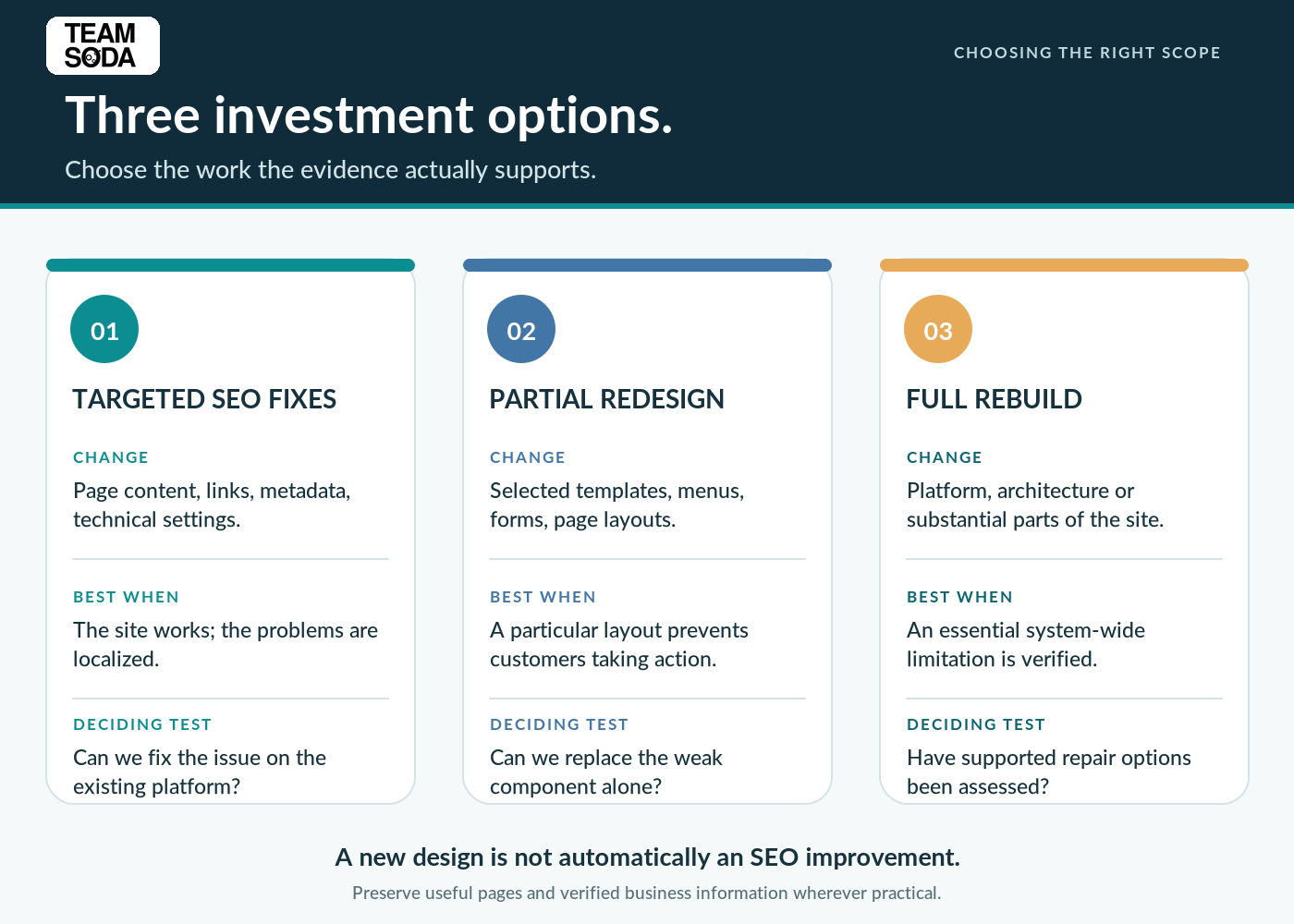Click the 'Three investment options.' title

(x=369, y=115)
